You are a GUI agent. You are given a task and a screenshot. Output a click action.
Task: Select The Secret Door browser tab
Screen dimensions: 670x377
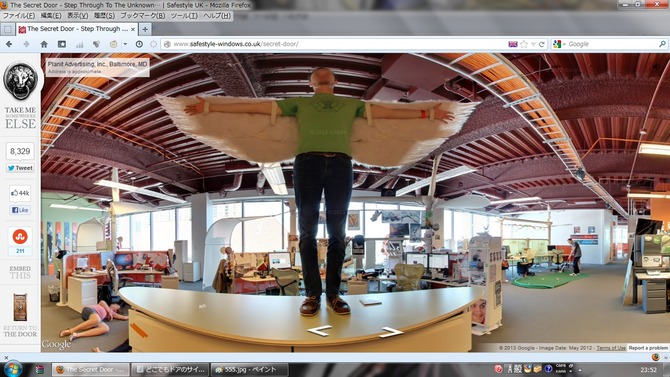[77, 29]
